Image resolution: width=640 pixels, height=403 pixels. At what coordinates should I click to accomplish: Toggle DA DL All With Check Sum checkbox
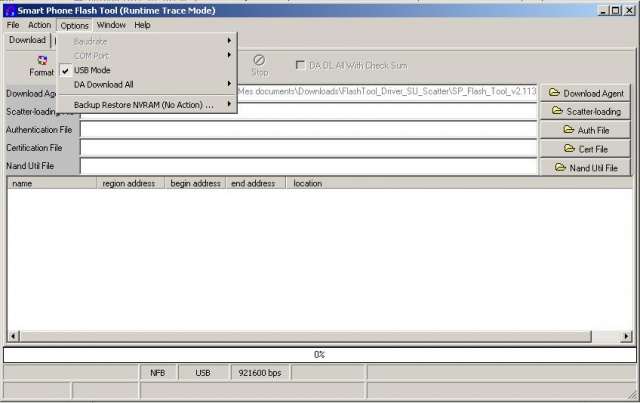(x=300, y=65)
